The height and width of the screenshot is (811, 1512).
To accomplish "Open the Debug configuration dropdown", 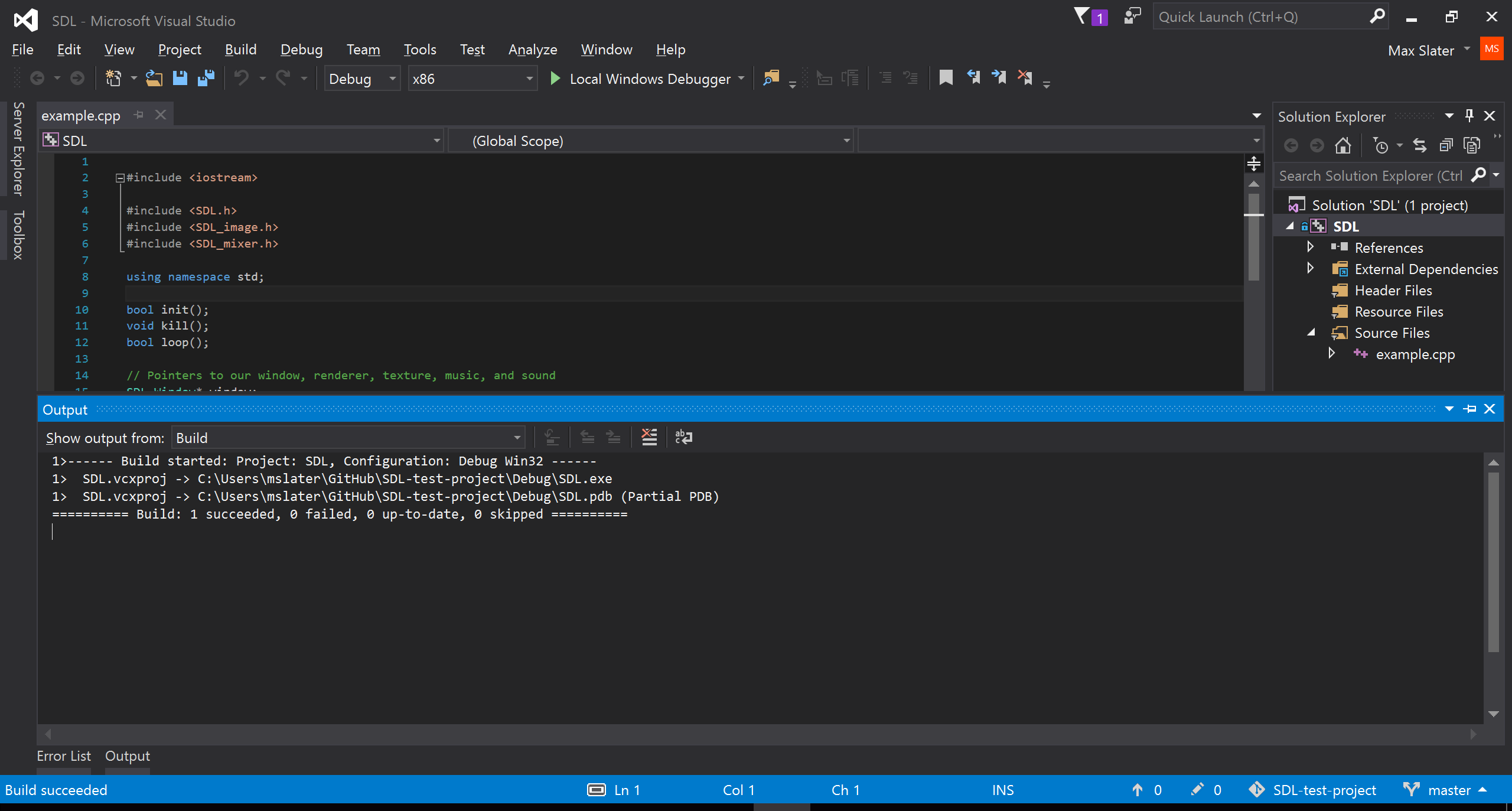I will pyautogui.click(x=362, y=79).
